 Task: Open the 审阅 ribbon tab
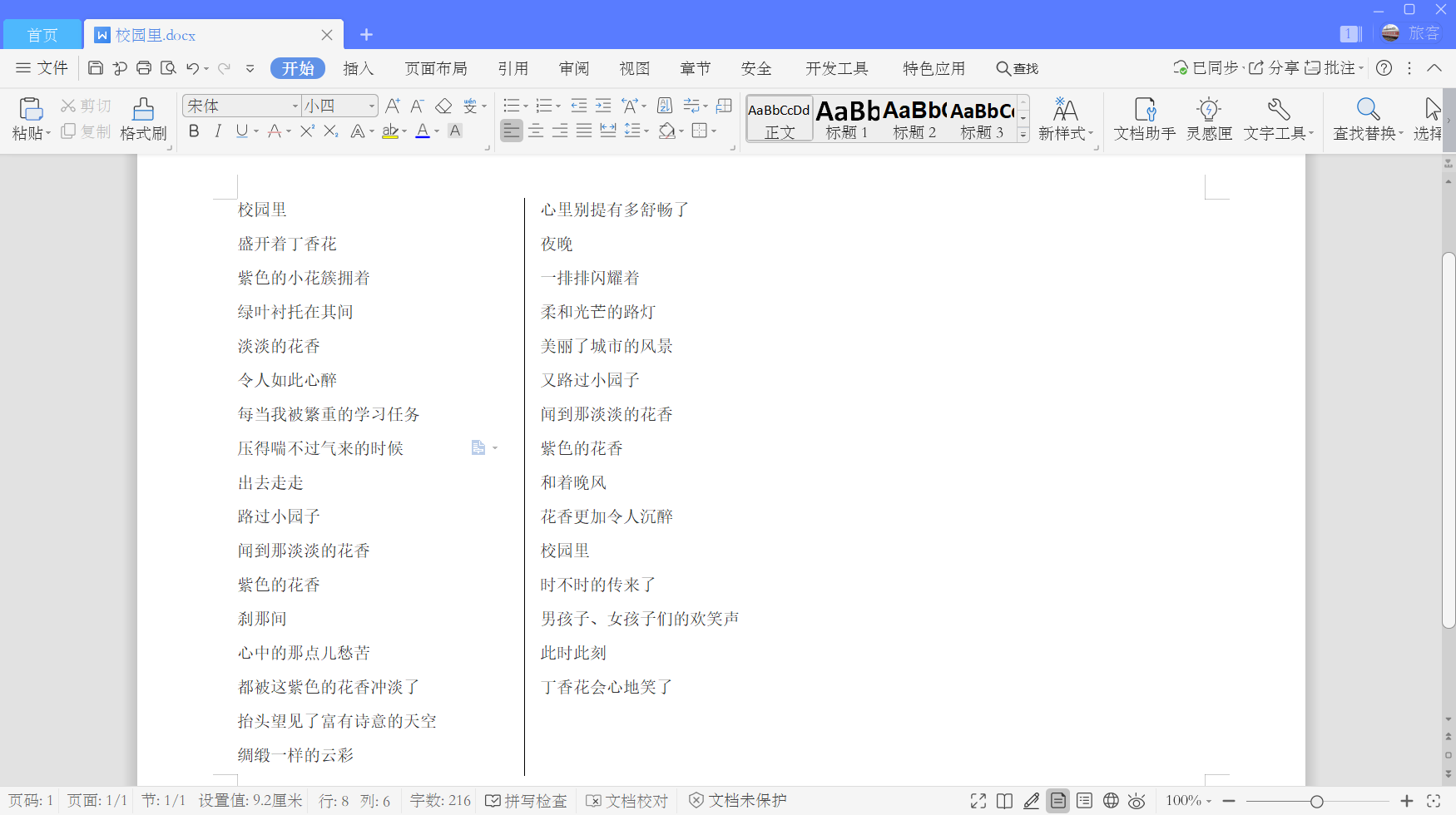574,68
